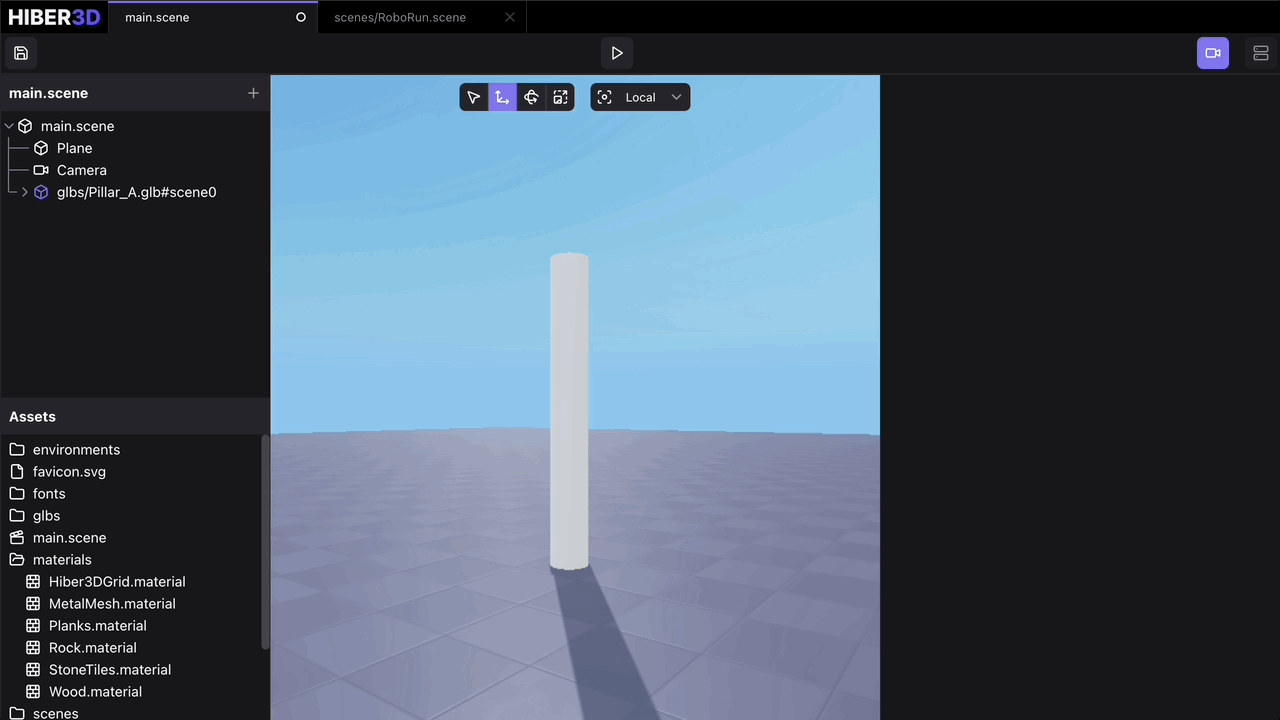Expand the glbs/Pillar_A.glb#scene0 node
1280x720 pixels.
click(x=24, y=192)
